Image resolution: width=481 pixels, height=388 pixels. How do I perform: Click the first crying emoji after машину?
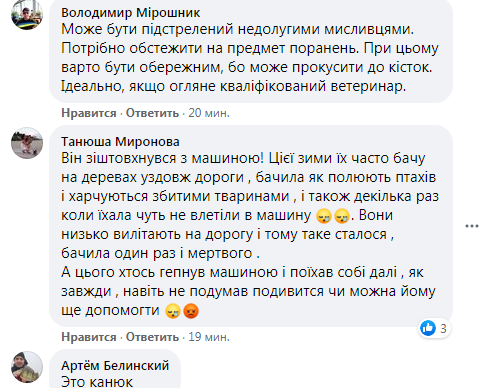324,216
